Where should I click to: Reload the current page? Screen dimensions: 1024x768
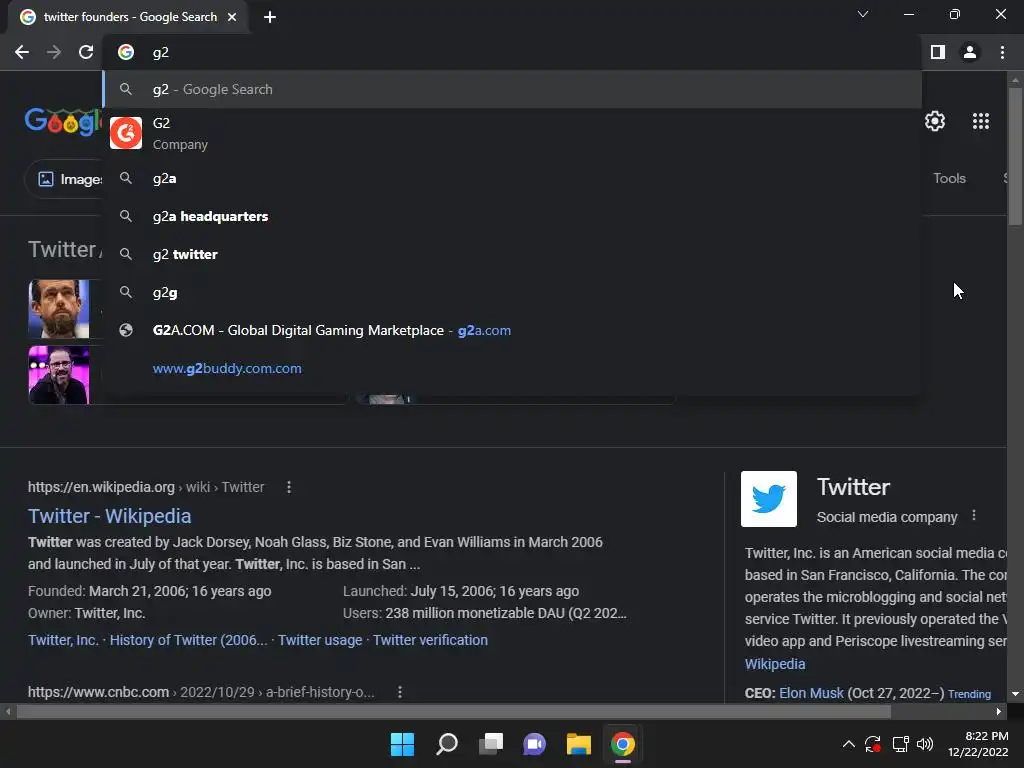point(86,52)
